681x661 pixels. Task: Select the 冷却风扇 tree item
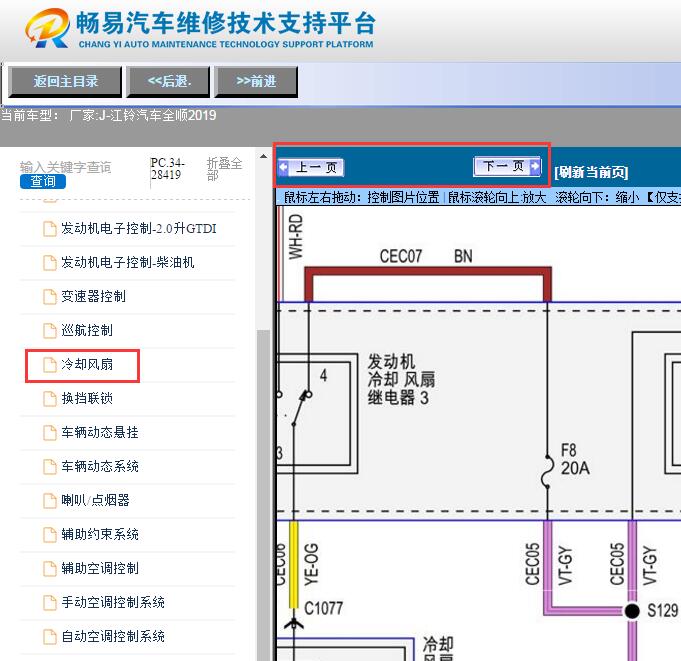87,364
